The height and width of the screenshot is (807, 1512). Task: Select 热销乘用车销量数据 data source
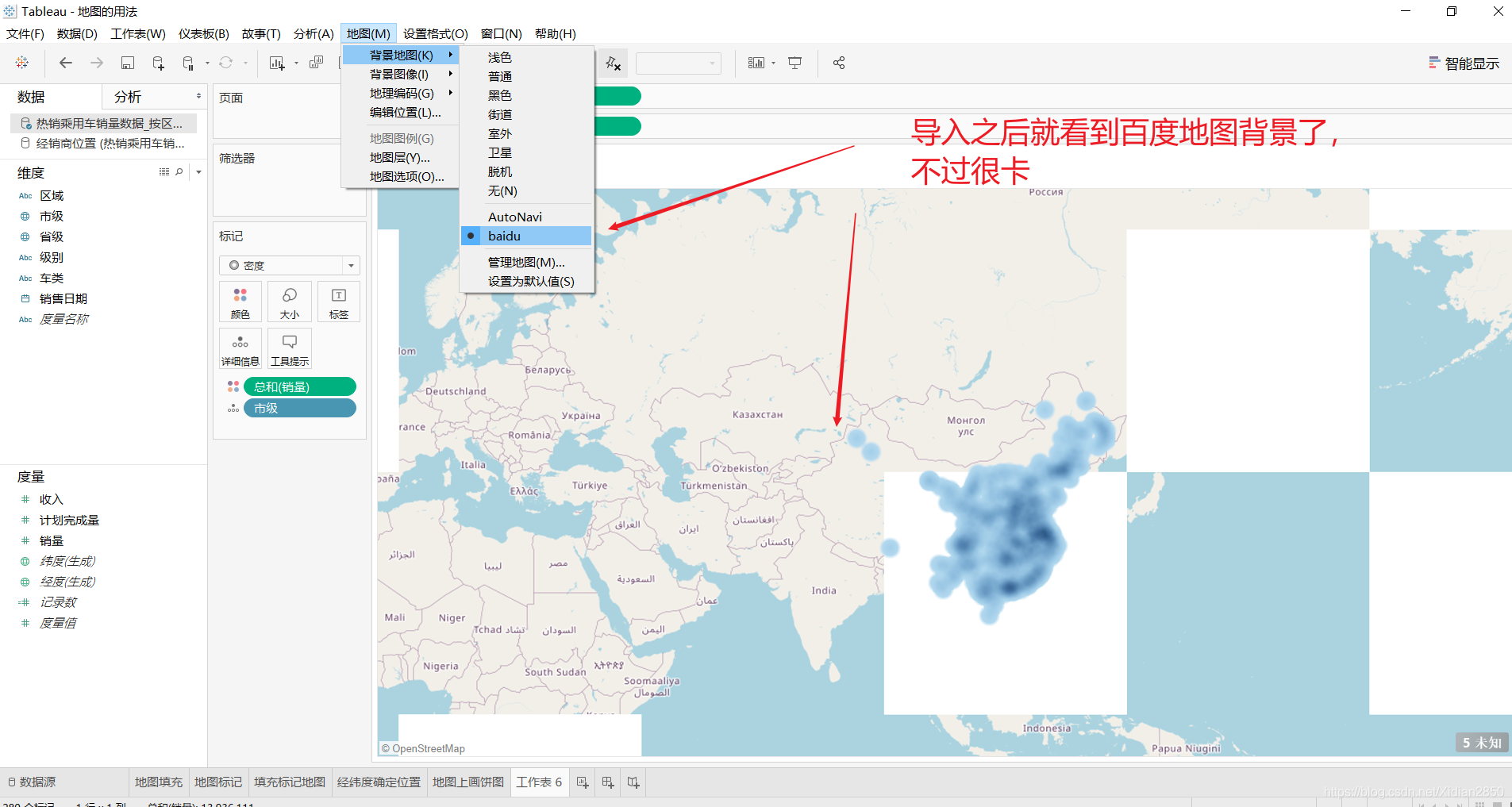click(x=103, y=123)
